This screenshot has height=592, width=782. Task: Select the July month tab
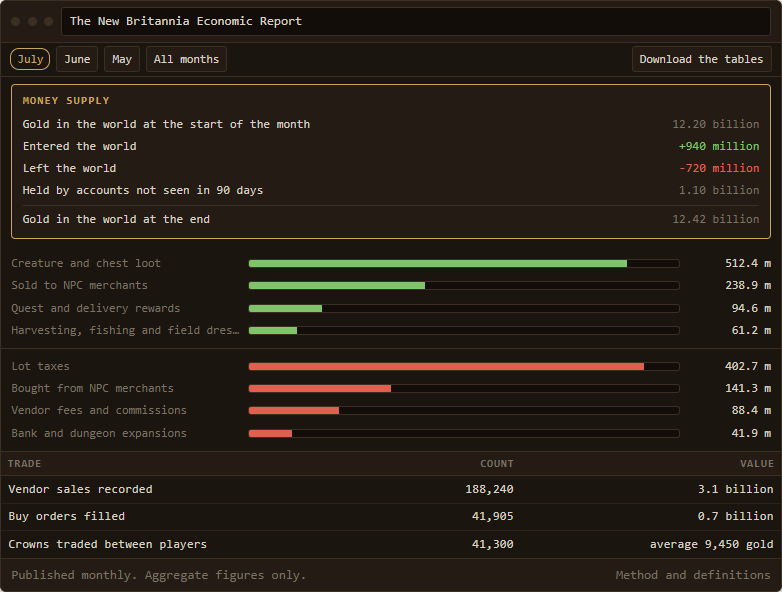coord(30,59)
